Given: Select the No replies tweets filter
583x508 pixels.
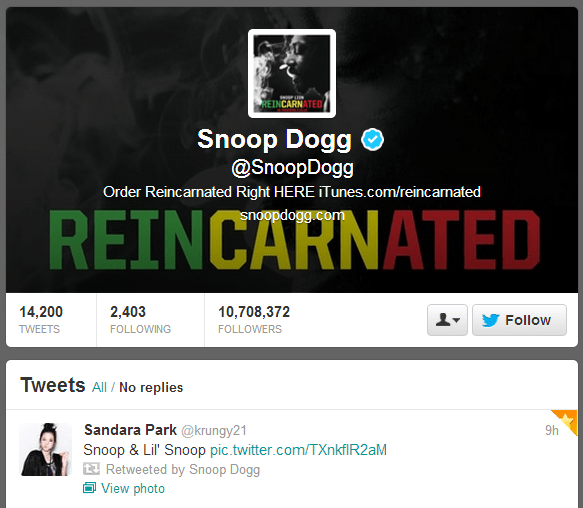Looking at the screenshot, I should point(151,387).
